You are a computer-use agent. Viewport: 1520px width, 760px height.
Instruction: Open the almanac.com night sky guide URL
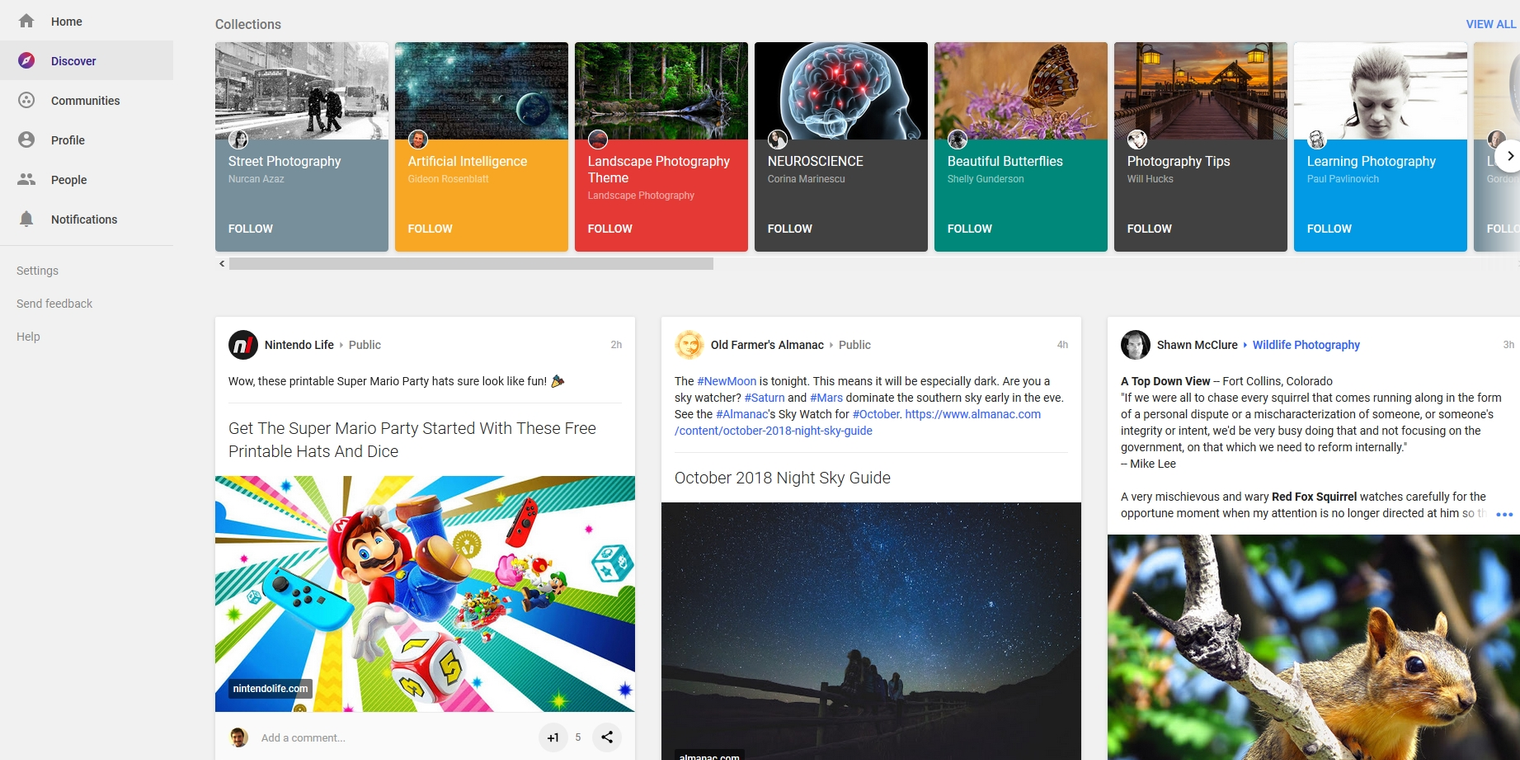click(x=857, y=422)
